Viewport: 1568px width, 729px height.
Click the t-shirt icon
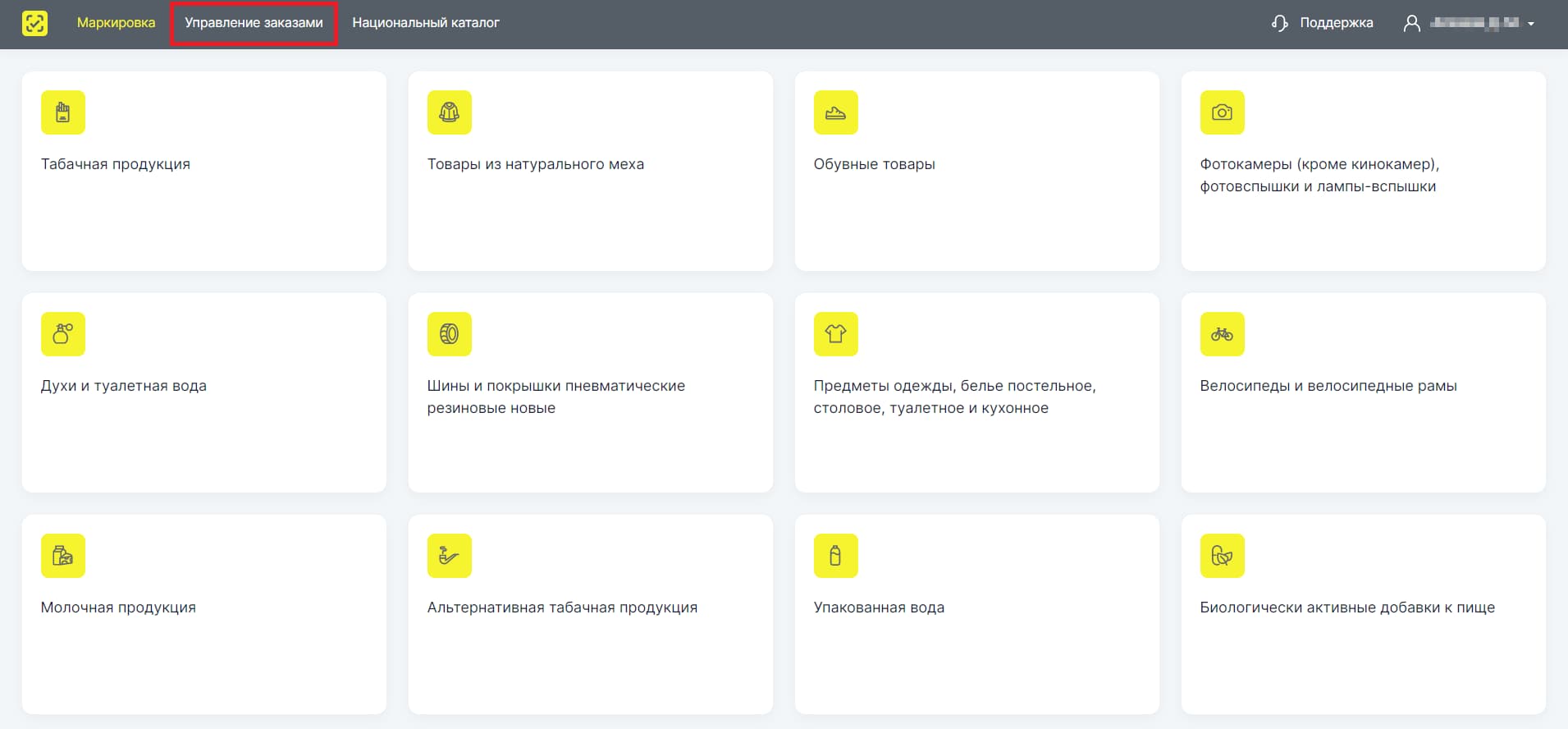click(x=836, y=334)
